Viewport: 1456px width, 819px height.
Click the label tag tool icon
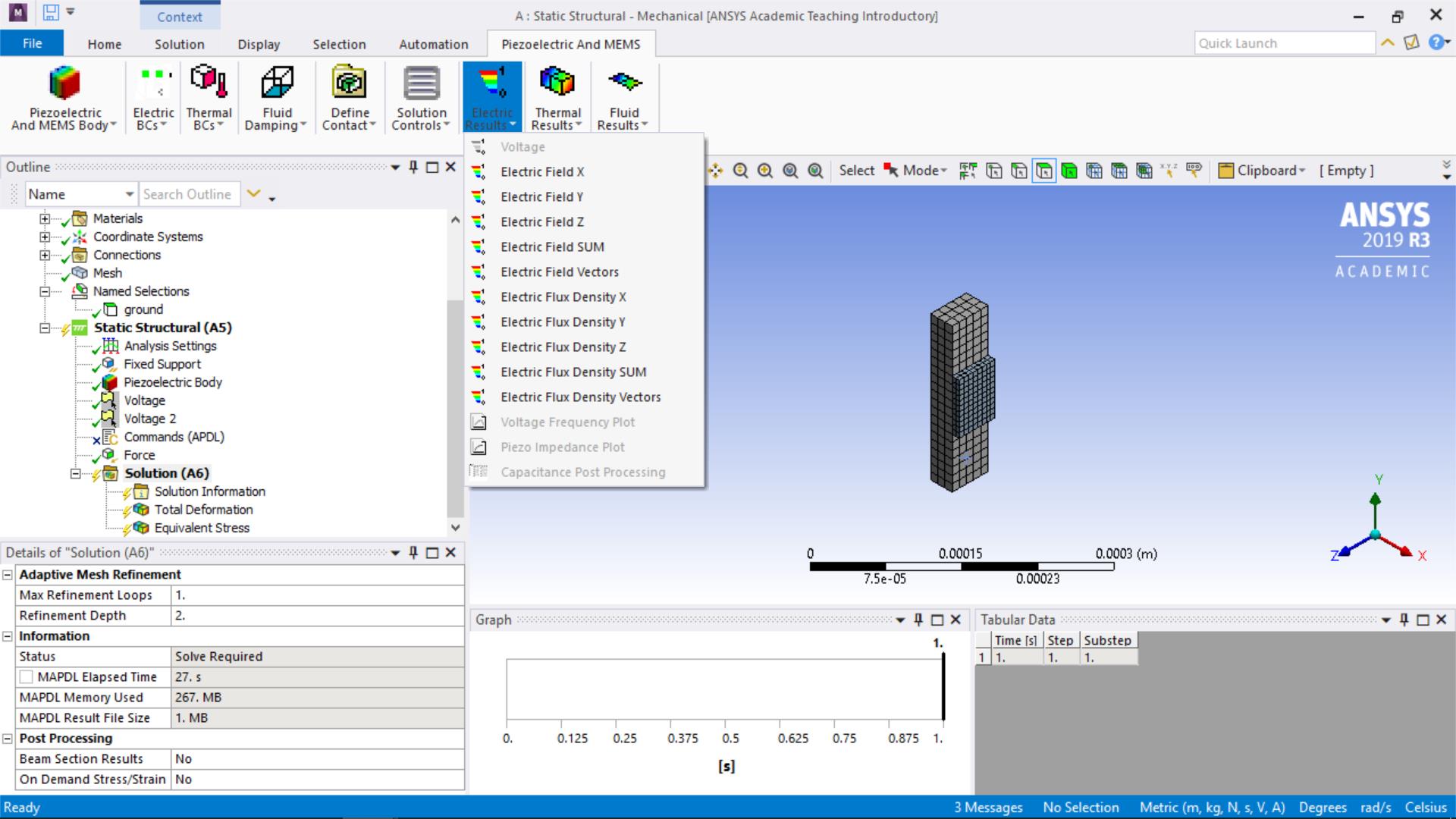tap(1194, 171)
